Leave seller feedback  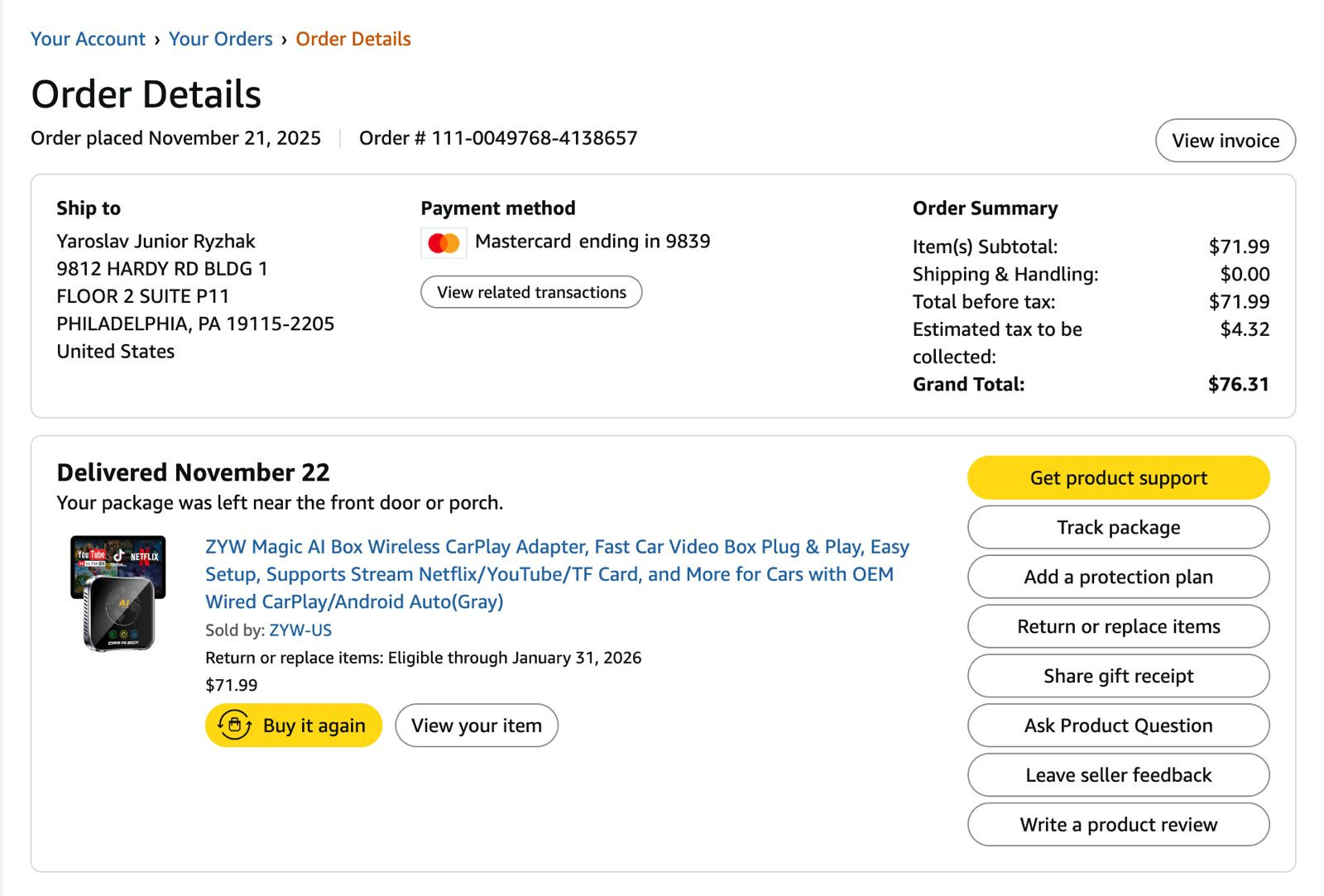click(1119, 775)
